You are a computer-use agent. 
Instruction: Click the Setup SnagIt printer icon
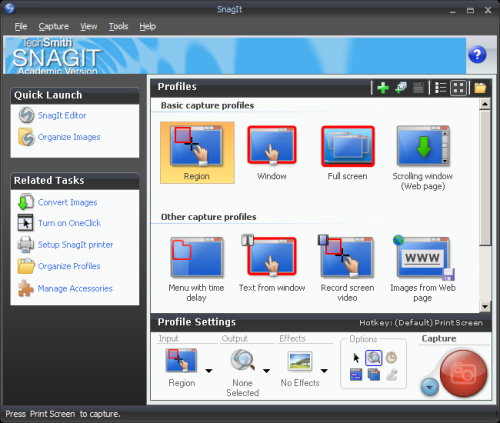[26, 244]
